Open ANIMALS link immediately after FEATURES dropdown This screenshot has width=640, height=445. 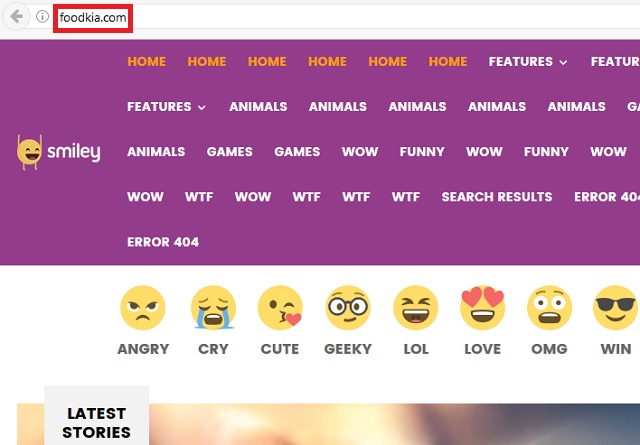258,107
